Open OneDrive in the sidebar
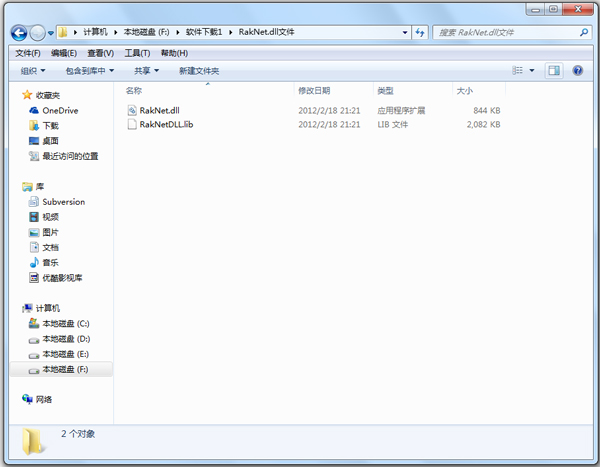Viewport: 600px width, 467px height. (59, 110)
